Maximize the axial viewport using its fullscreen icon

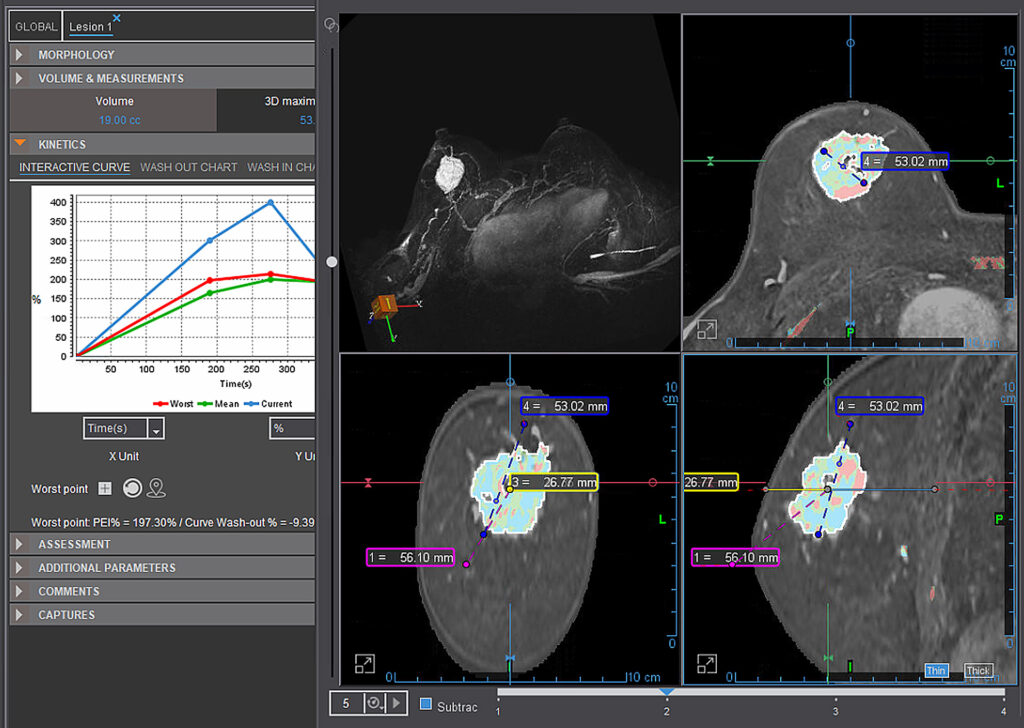pyautogui.click(x=706, y=327)
